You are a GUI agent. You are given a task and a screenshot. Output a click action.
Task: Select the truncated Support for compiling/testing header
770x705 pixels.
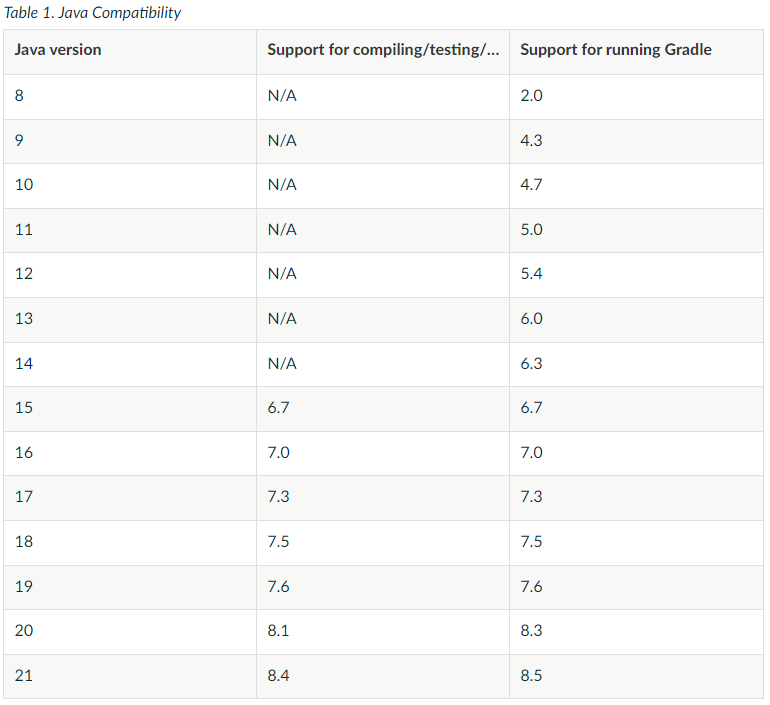tap(383, 52)
